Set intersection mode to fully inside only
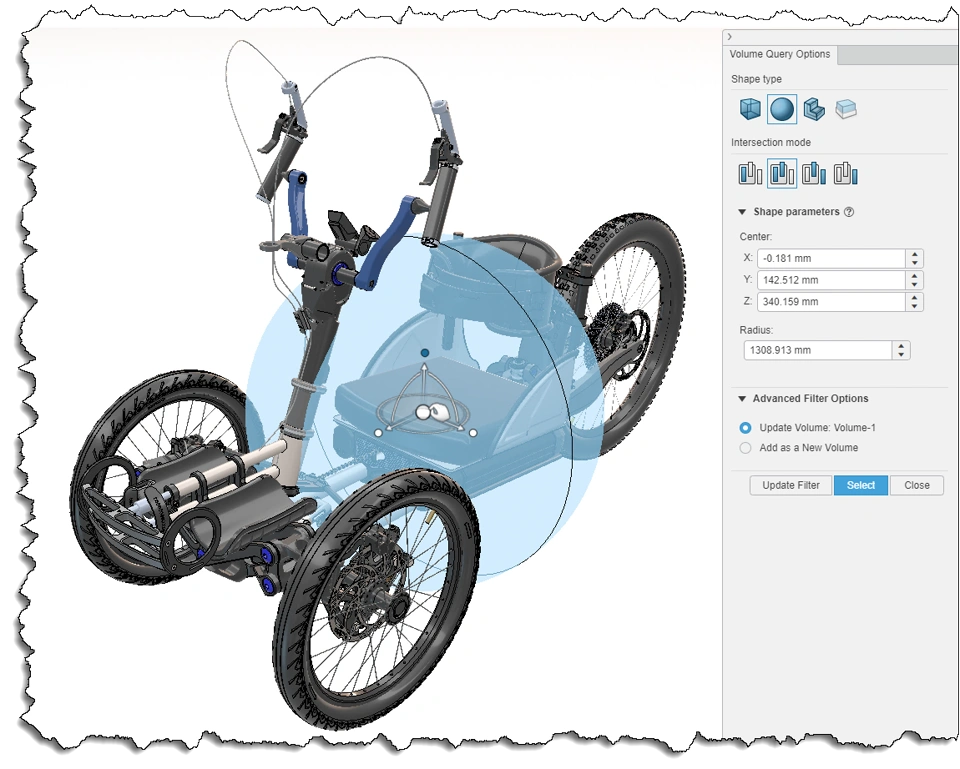This screenshot has height=769, width=960. pos(750,173)
